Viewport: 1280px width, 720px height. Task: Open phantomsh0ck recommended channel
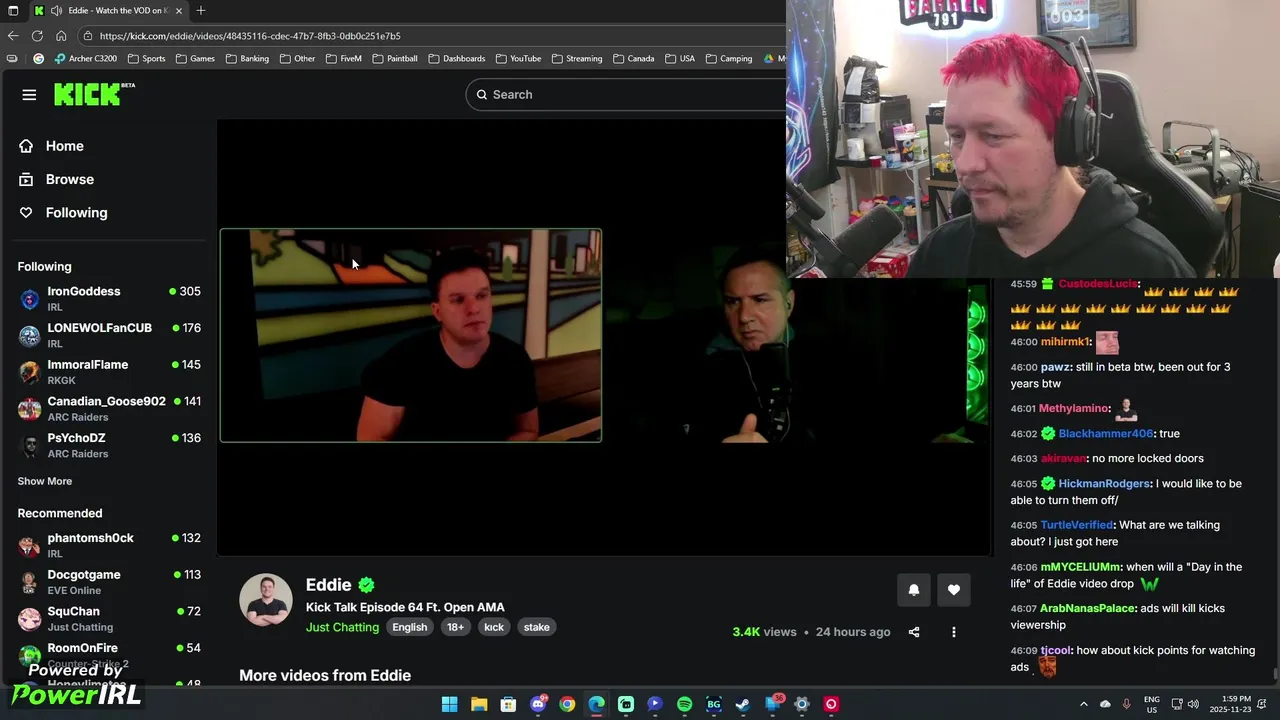pos(109,545)
